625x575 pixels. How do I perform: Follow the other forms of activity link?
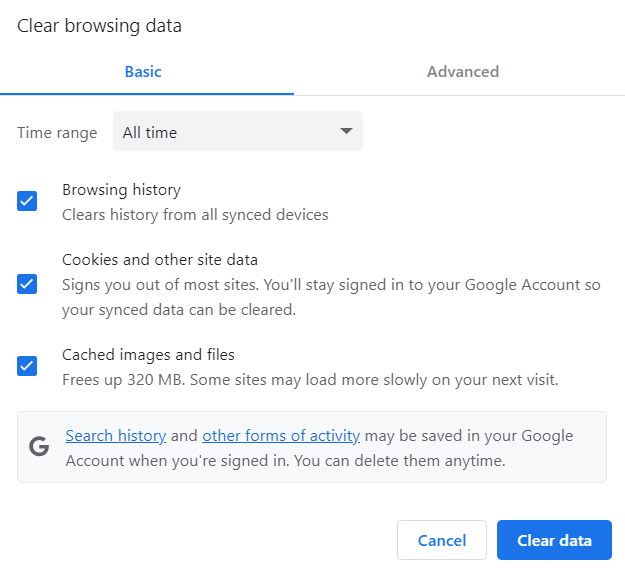coord(280,436)
